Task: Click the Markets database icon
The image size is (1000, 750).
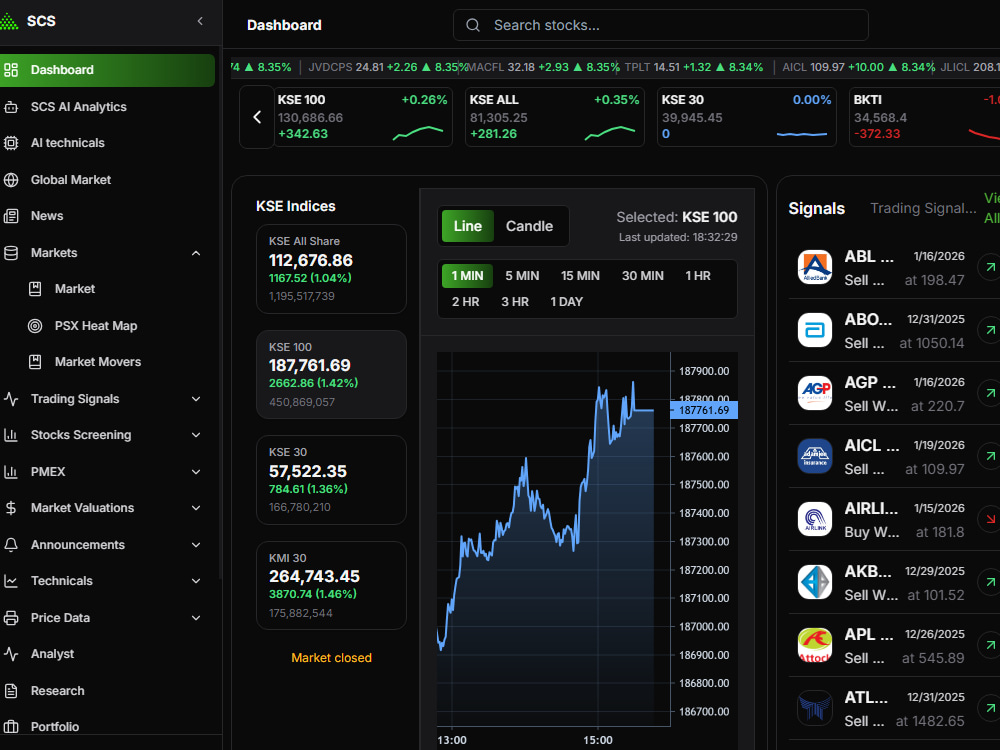Action: click(x=11, y=253)
